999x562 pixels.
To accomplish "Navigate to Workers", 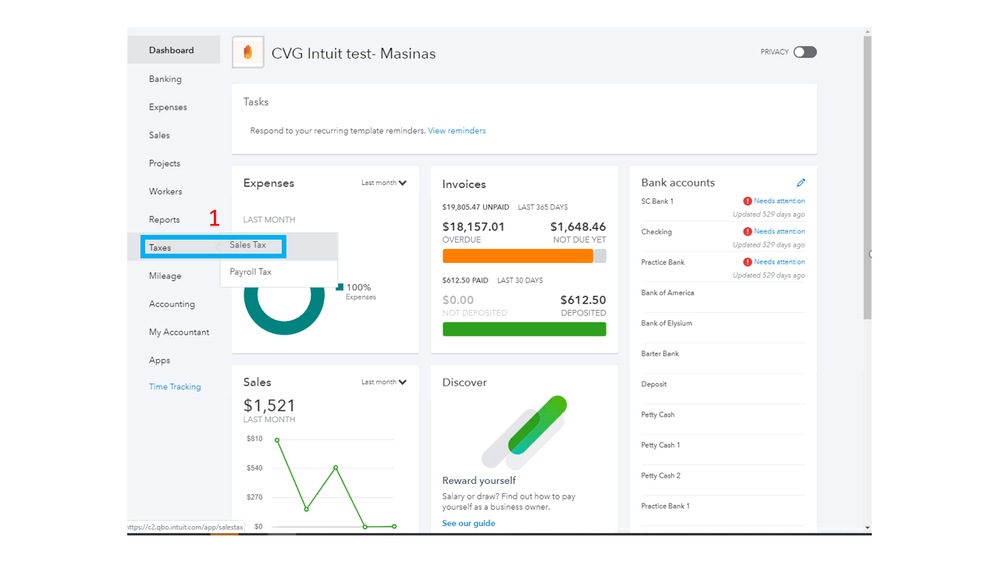I will coord(166,191).
